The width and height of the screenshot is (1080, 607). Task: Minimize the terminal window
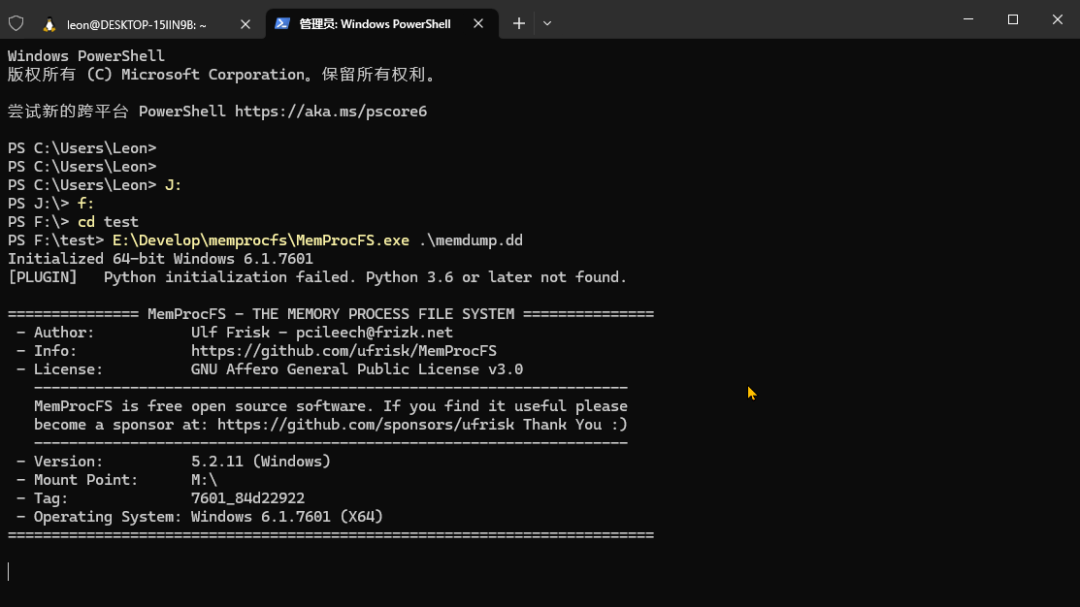(968, 19)
